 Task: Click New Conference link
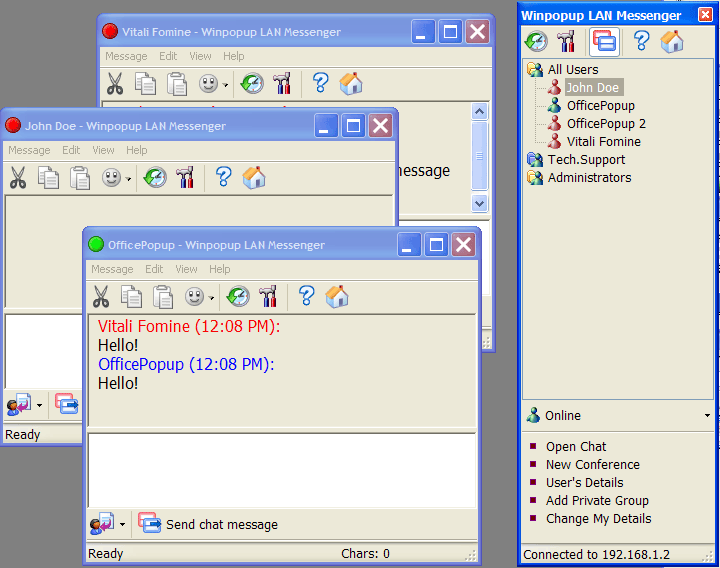click(x=593, y=464)
